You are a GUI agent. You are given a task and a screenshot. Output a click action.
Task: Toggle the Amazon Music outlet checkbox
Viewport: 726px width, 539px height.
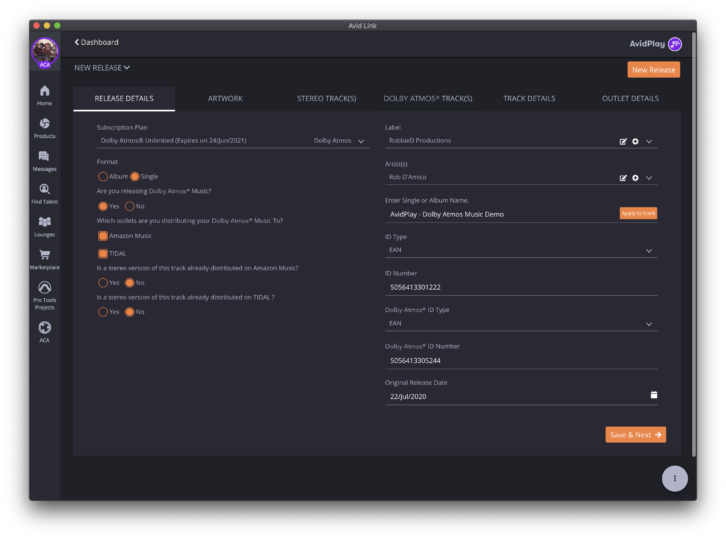[103, 236]
